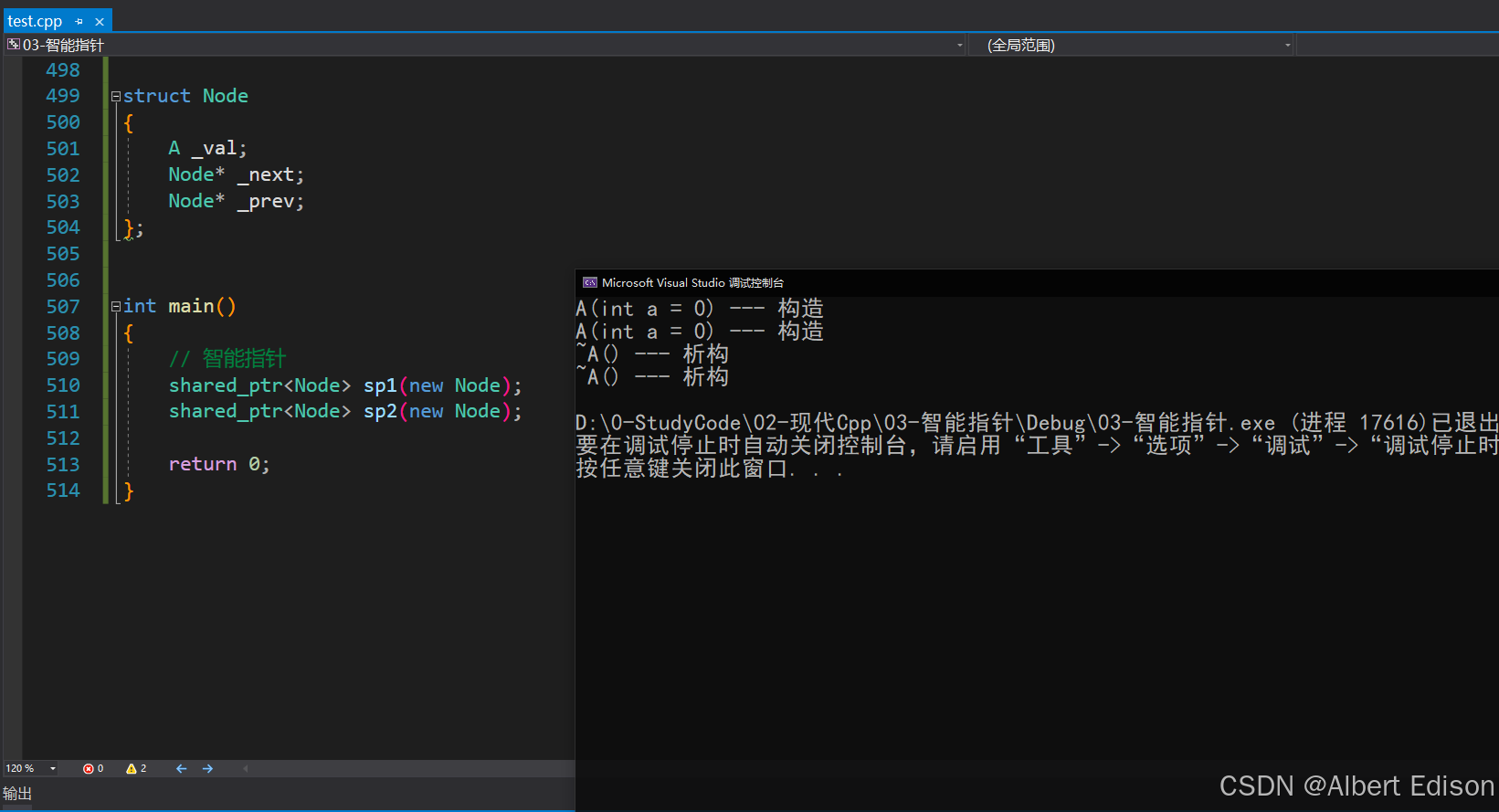Click the line 'A _val;'
Viewport: 1499px width, 812px height.
[x=207, y=148]
